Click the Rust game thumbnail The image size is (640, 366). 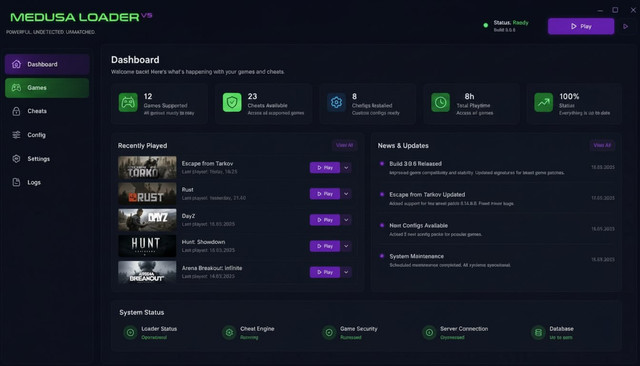[147, 194]
